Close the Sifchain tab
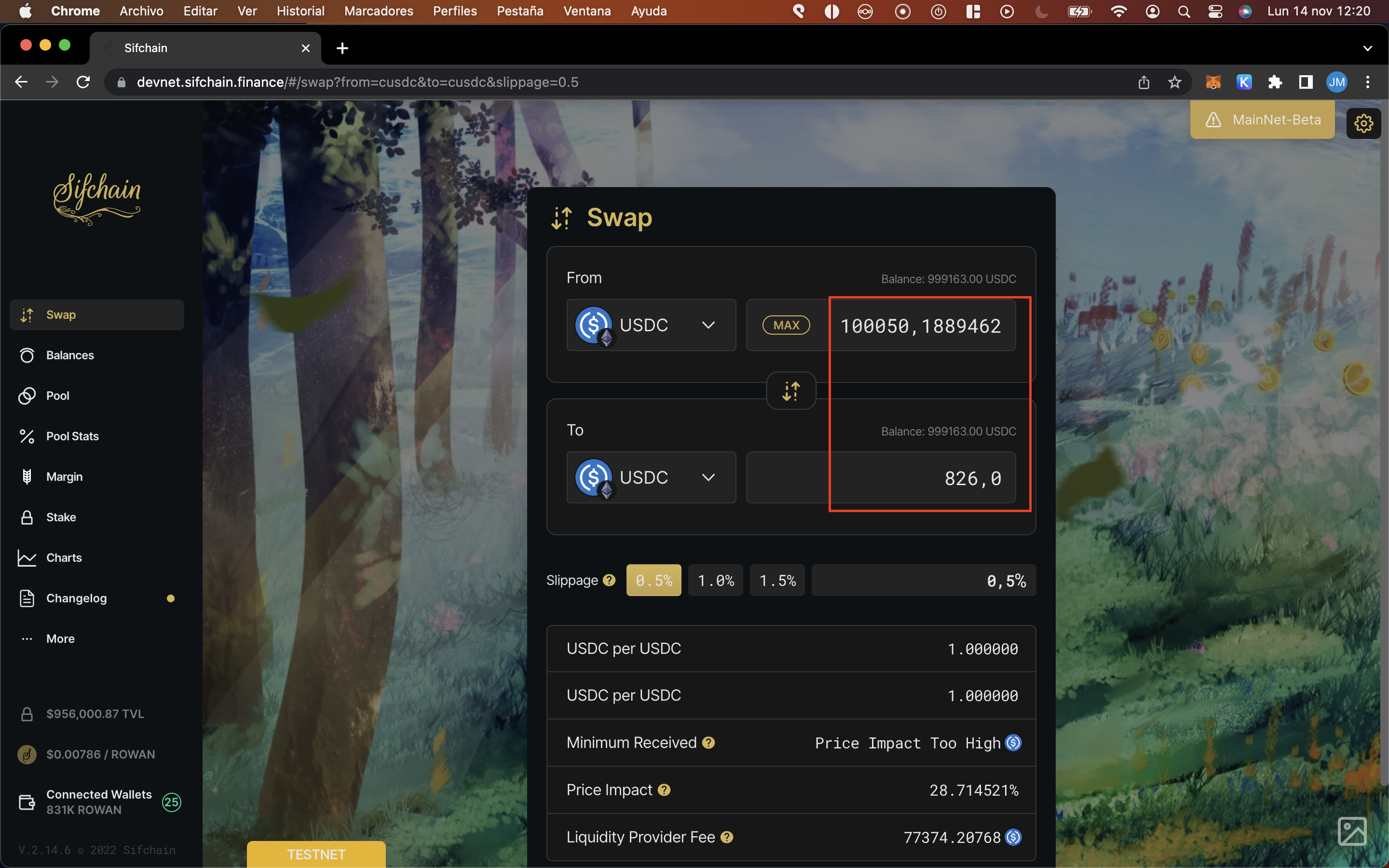 click(x=306, y=48)
